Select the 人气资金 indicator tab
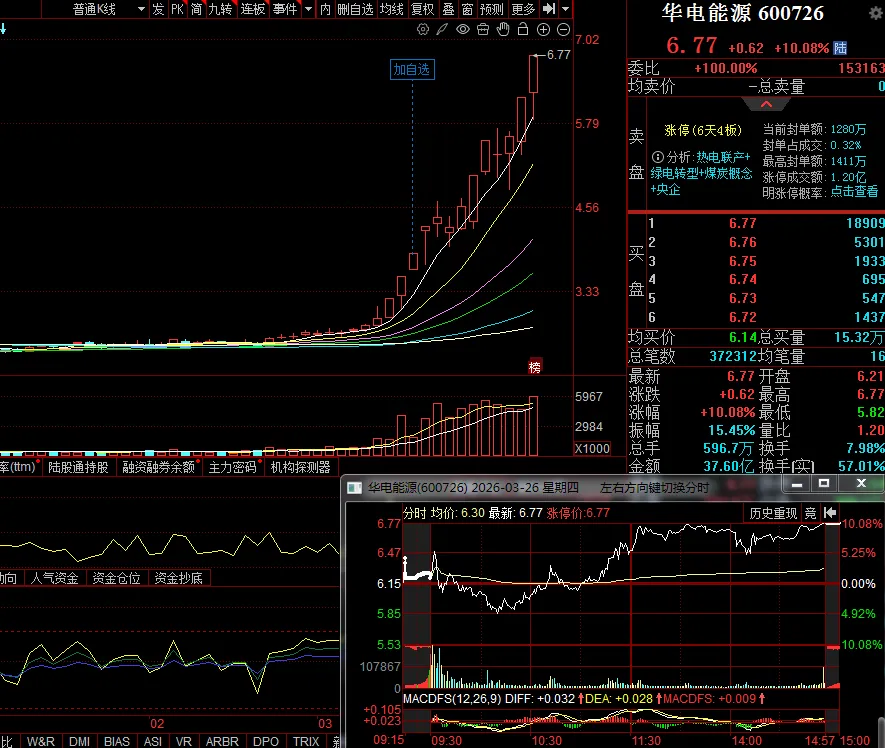 coord(54,578)
